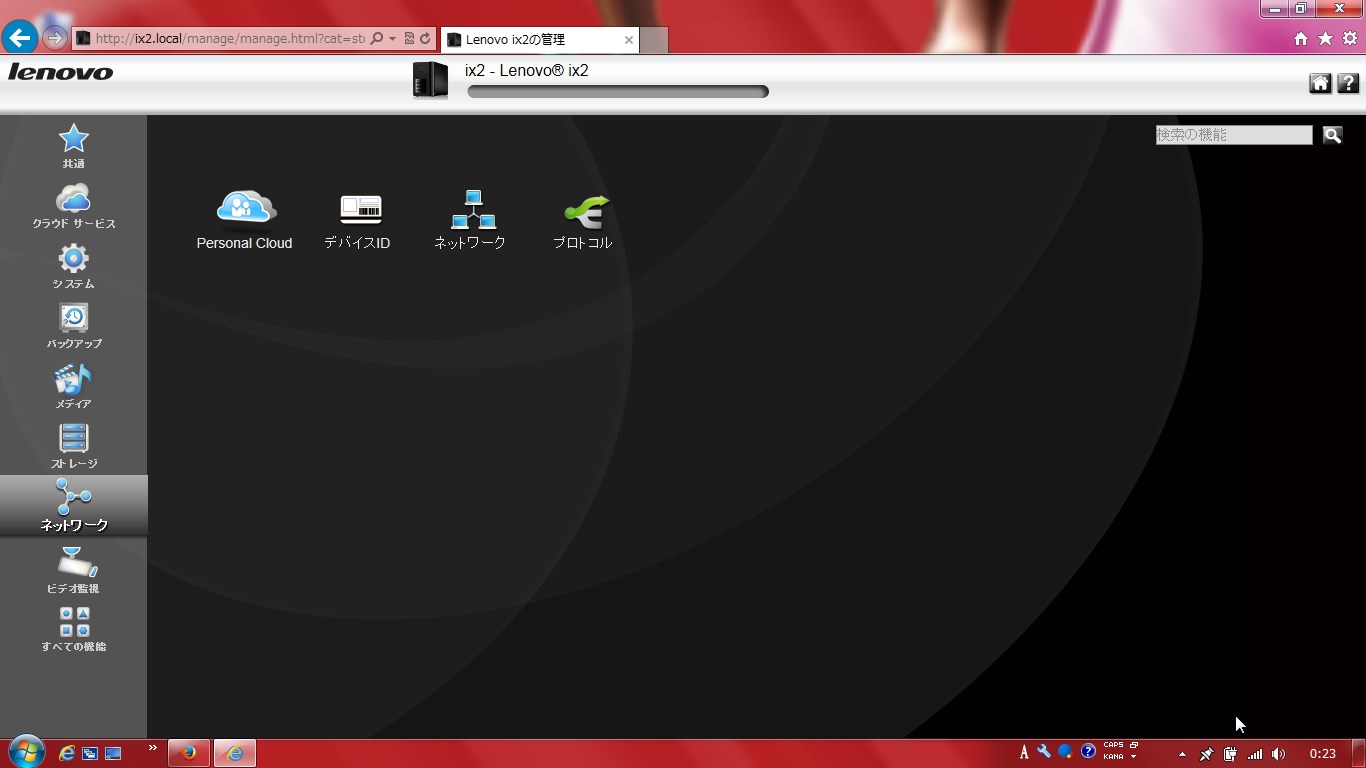
Task: Go back with the browser back arrow
Action: [19, 38]
